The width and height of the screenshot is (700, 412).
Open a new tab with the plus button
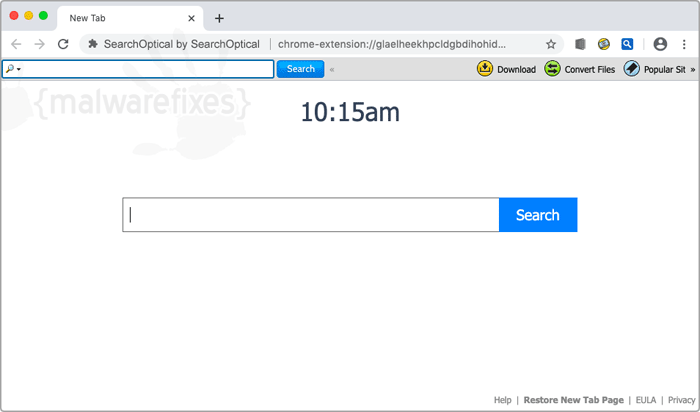219,18
